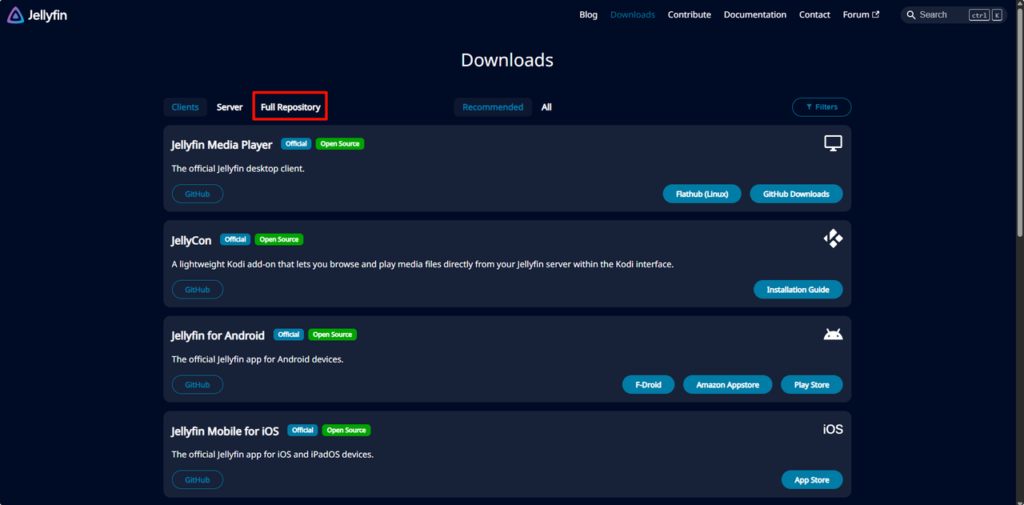Open GitHub link for Jellyfin Media Player
This screenshot has width=1024, height=505.
click(197, 194)
